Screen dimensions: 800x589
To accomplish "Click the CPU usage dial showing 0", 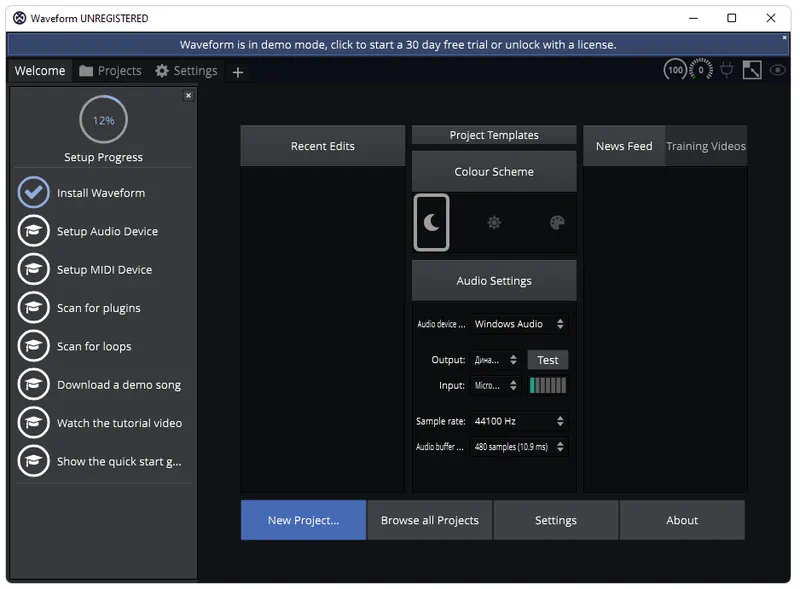I will 701,70.
